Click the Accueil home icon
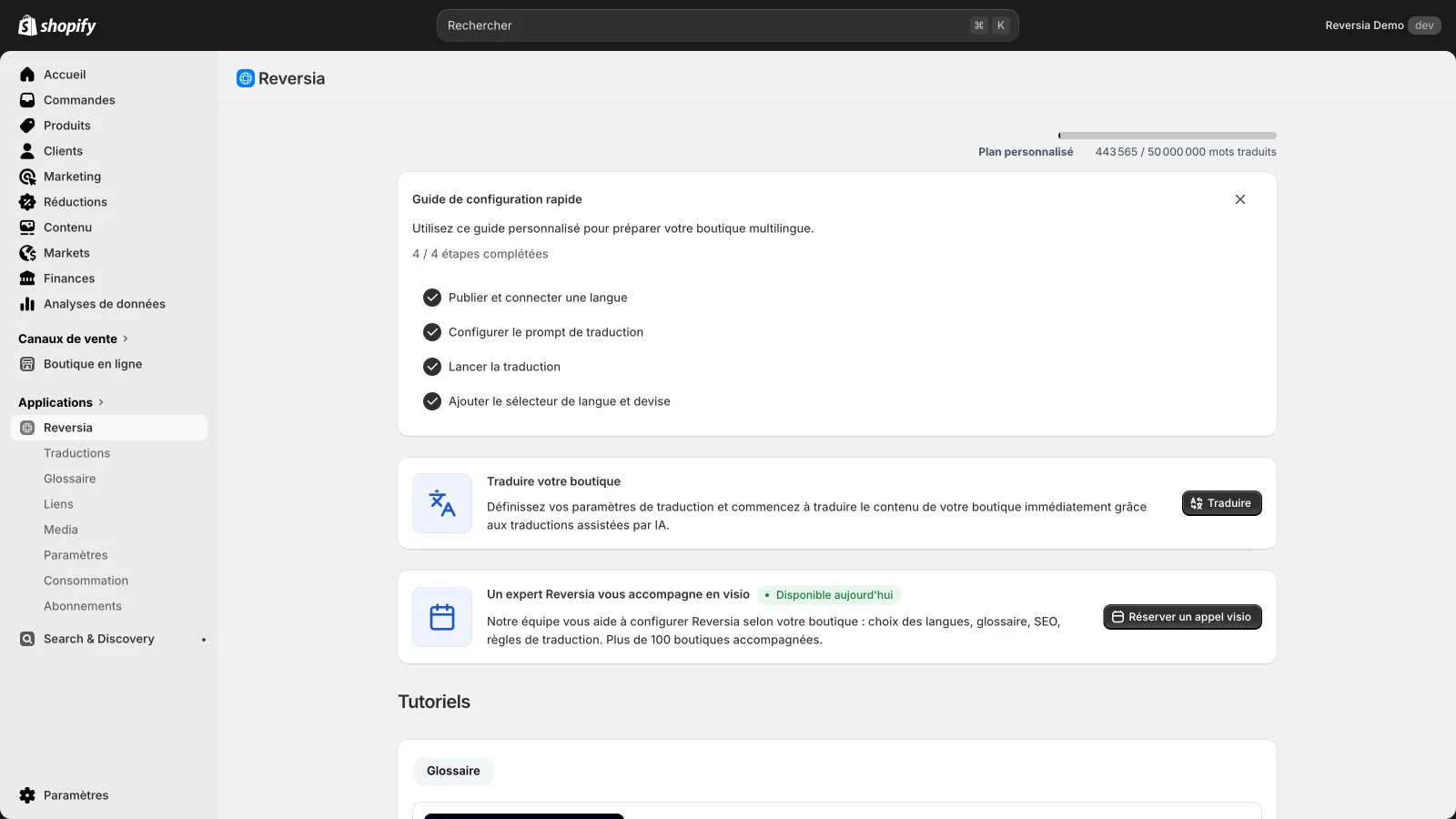Viewport: 1456px width, 819px height. coord(27,75)
